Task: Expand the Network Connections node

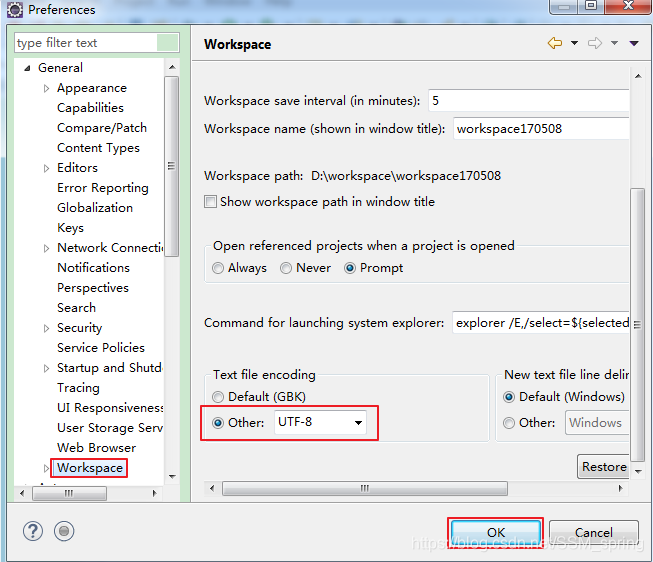Action: [46, 248]
